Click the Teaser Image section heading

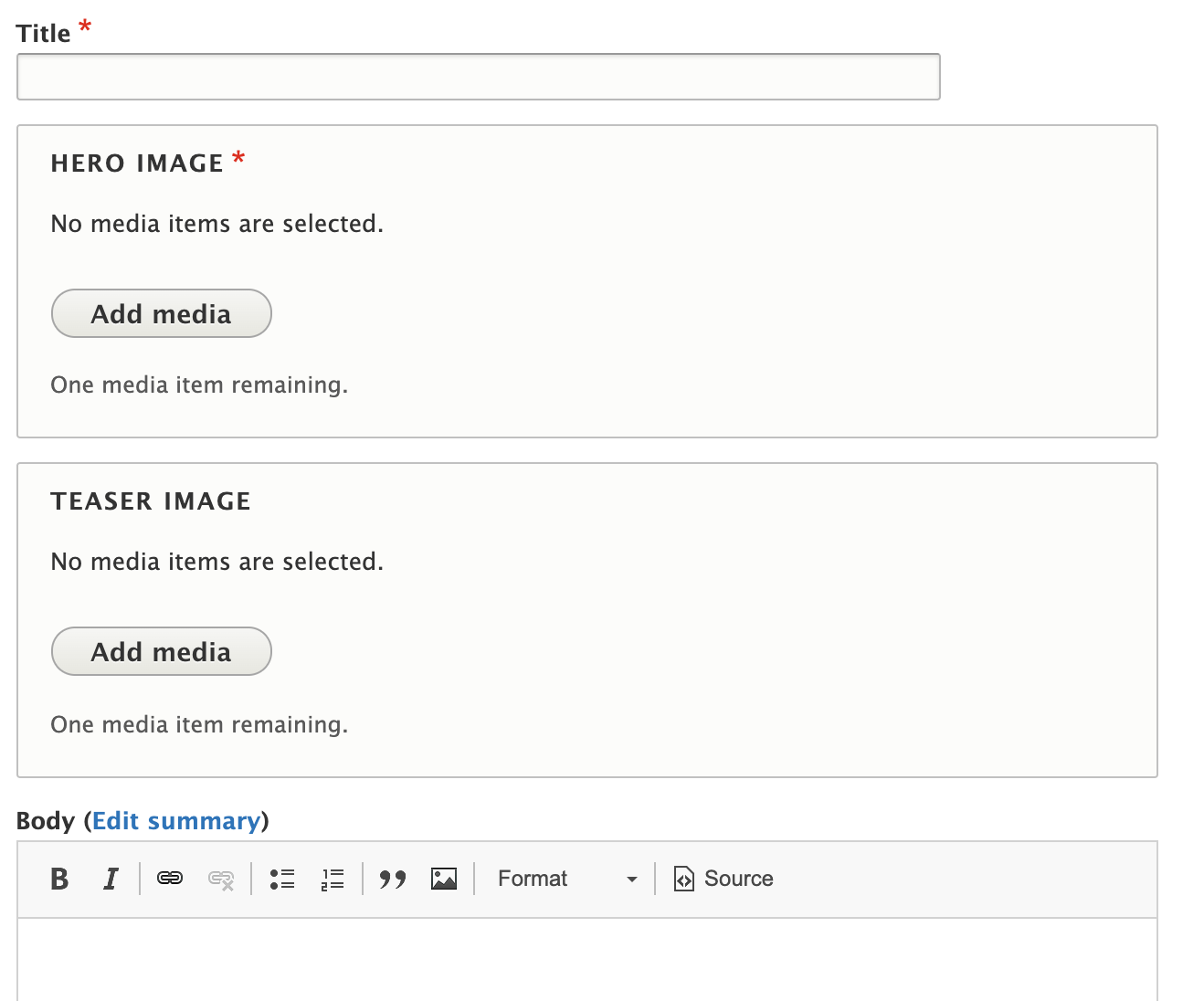[x=150, y=500]
